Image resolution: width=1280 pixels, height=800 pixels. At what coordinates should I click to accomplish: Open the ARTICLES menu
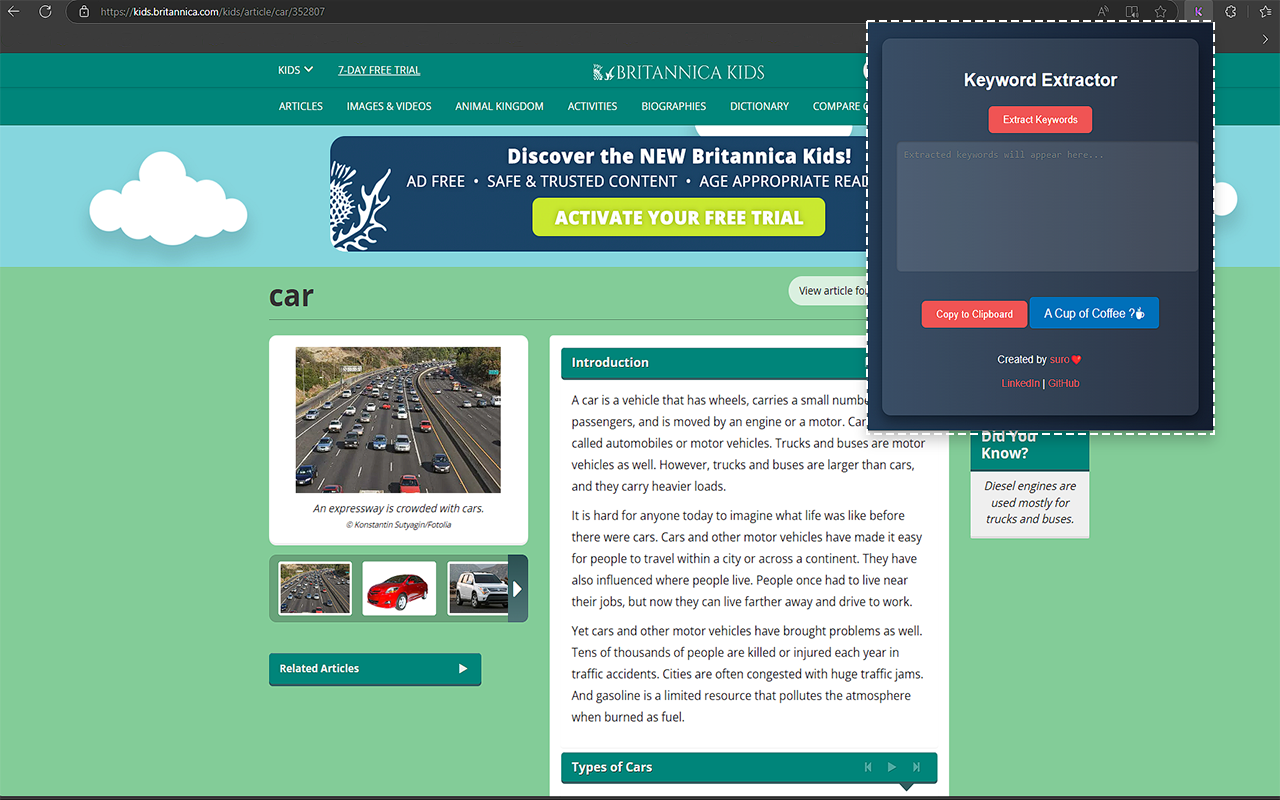pyautogui.click(x=301, y=106)
